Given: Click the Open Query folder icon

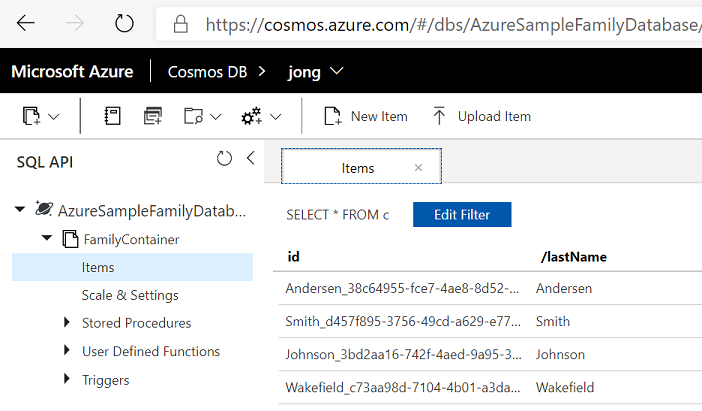Looking at the screenshot, I should [194, 117].
